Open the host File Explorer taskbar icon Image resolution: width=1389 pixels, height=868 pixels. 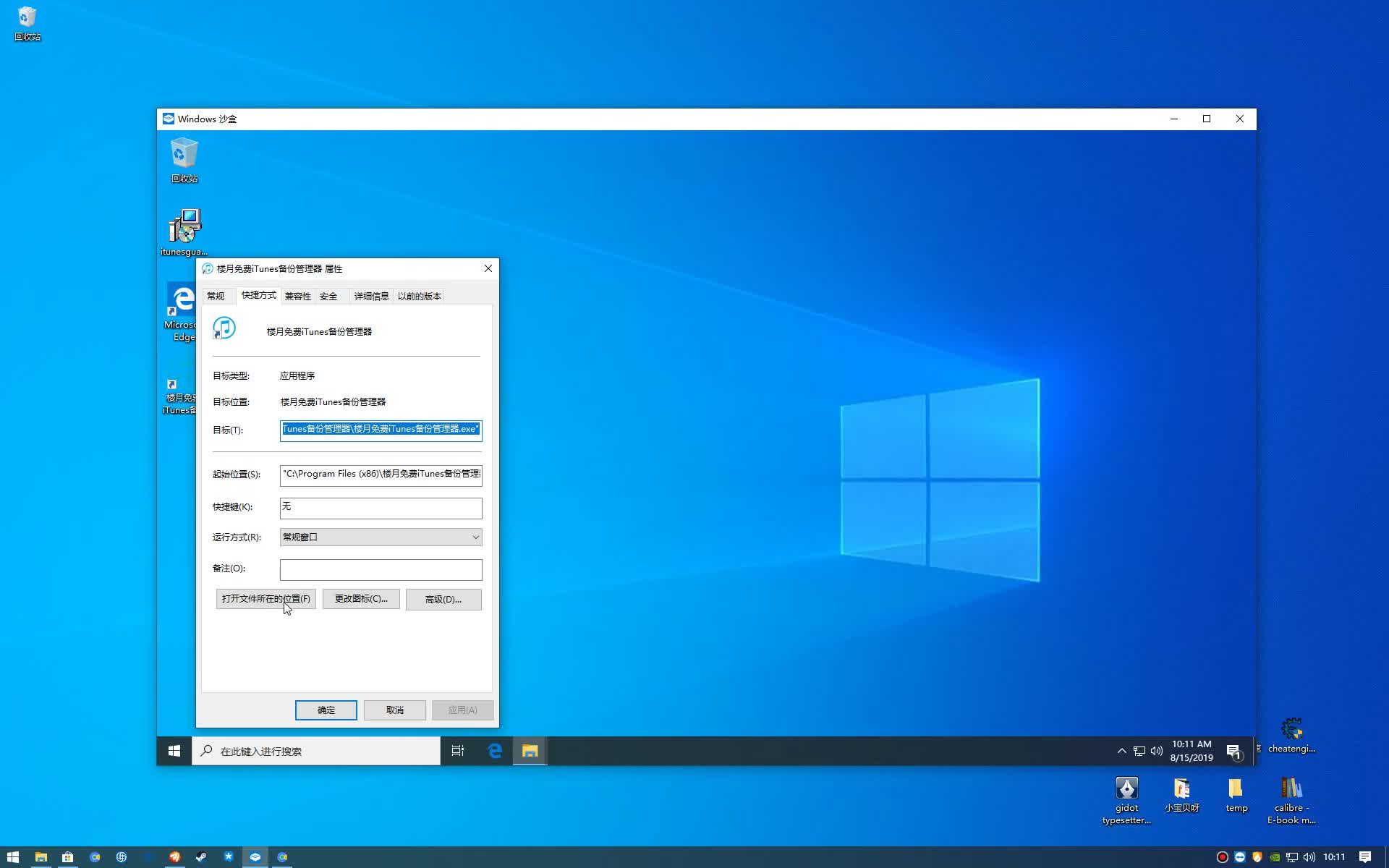(41, 857)
